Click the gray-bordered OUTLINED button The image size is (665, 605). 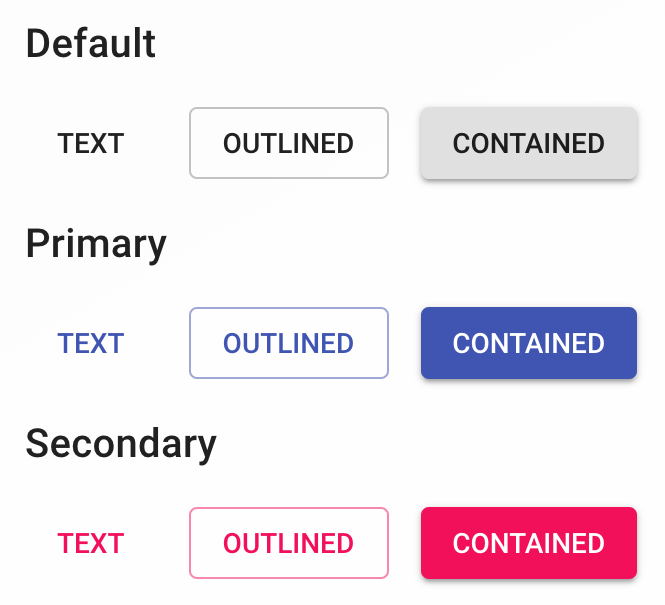click(x=288, y=143)
